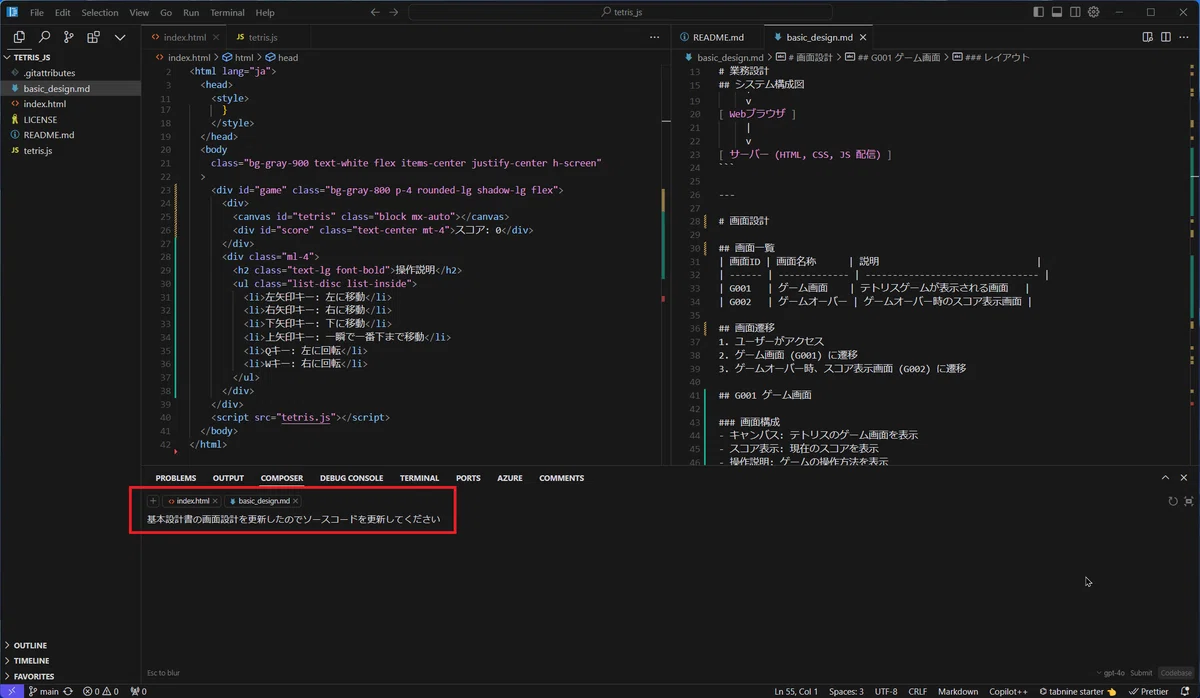
Task: Go forward with the right navigation arrow
Action: point(394,12)
